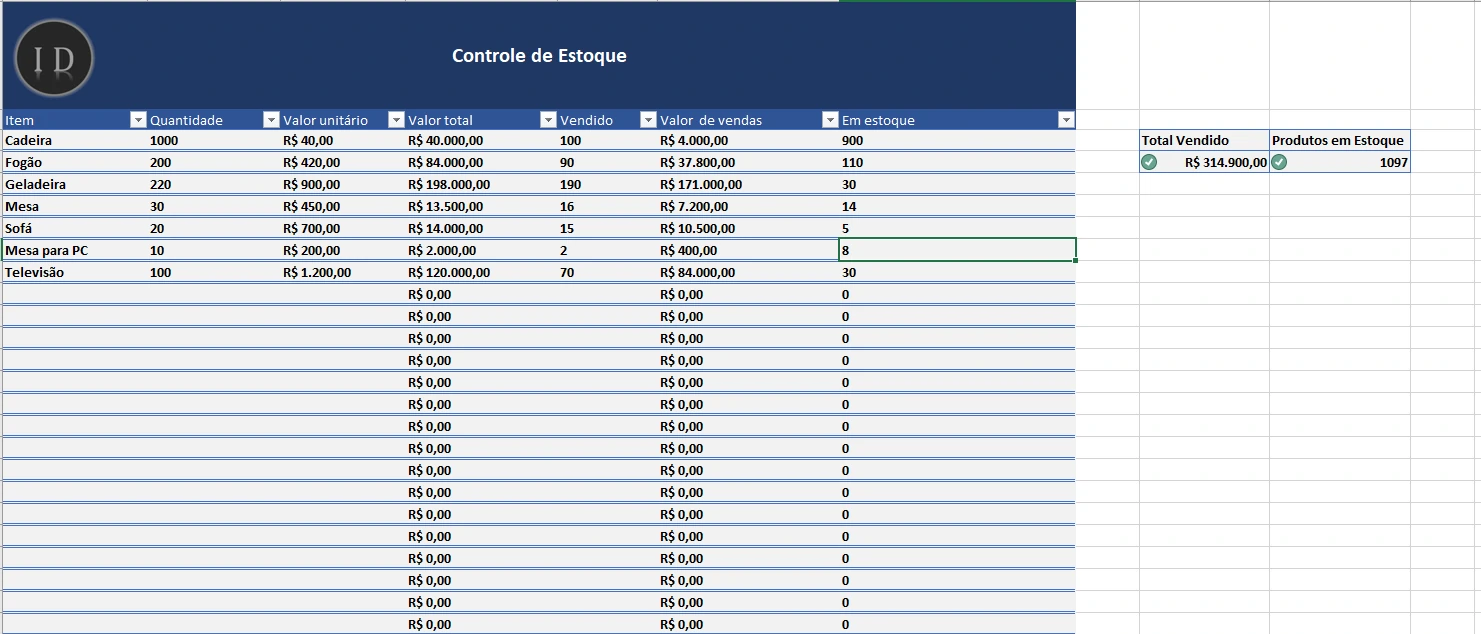Click the Controle de Estoque title banner

(x=540, y=56)
